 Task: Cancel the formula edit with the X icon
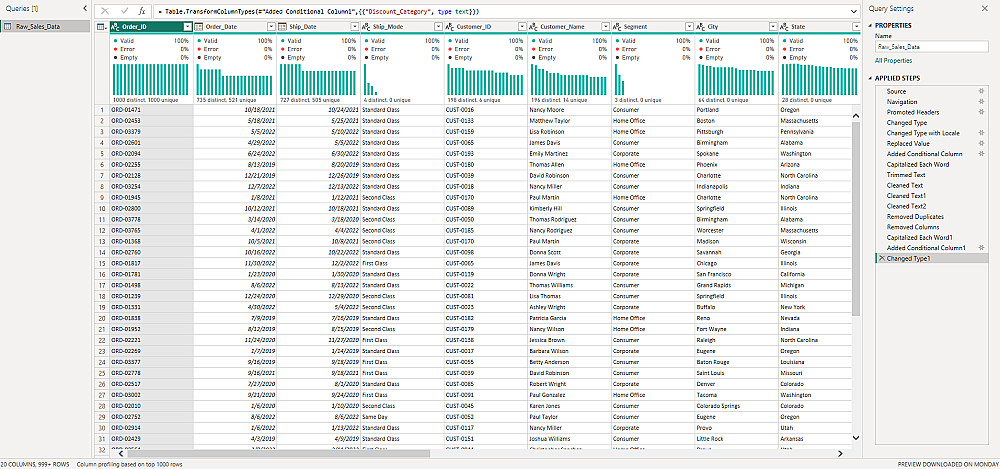(x=105, y=11)
